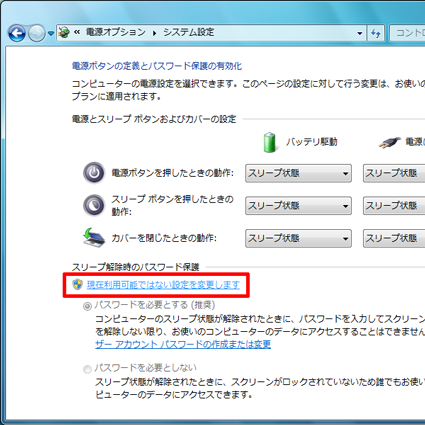
Task: Open アカウント パスワードの作成または変更 link
Action: click(183, 344)
